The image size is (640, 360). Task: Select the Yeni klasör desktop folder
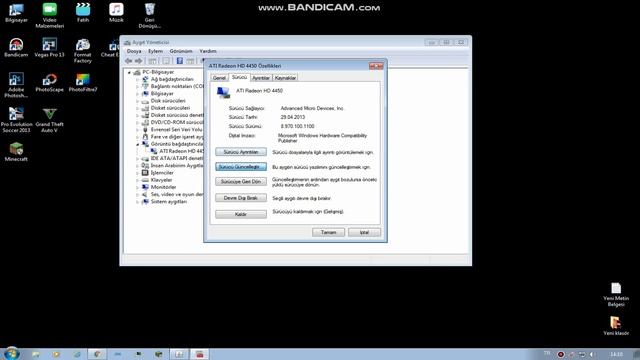pyautogui.click(x=616, y=325)
